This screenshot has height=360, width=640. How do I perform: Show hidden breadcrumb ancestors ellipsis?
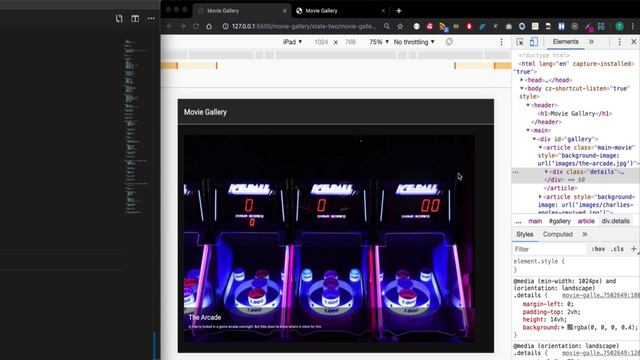coord(518,222)
